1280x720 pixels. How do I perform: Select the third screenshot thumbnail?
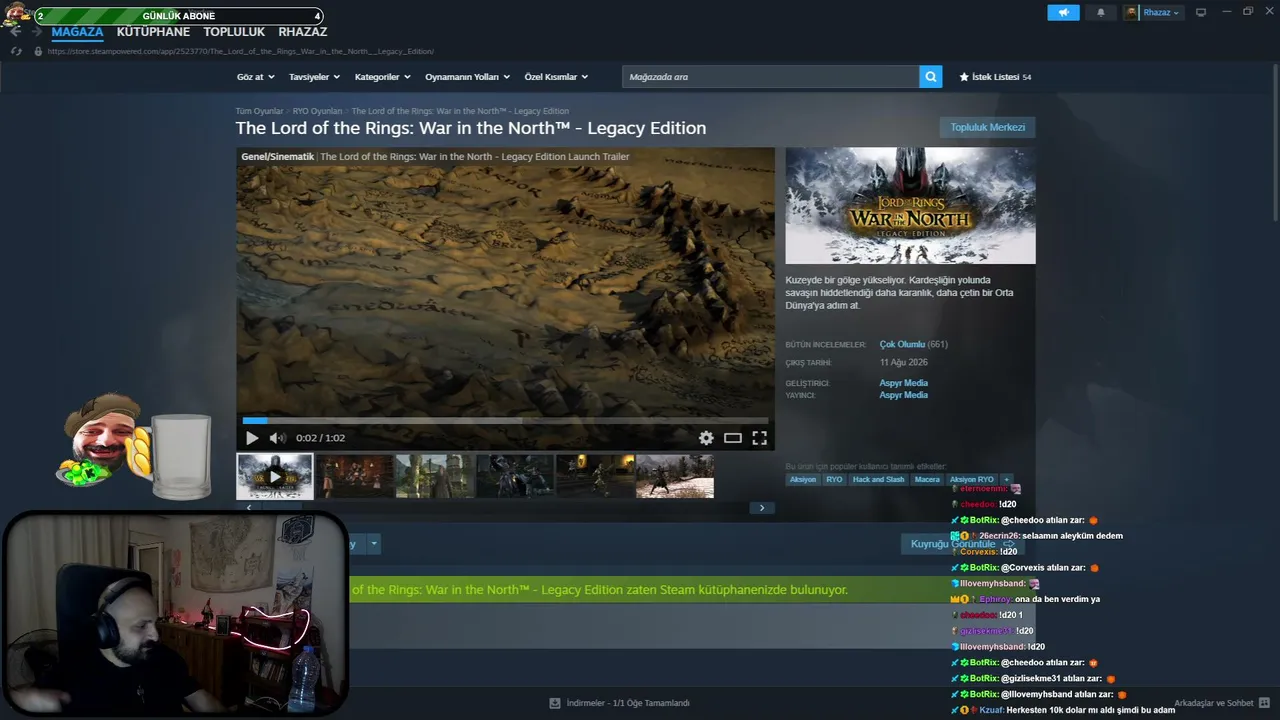[435, 476]
